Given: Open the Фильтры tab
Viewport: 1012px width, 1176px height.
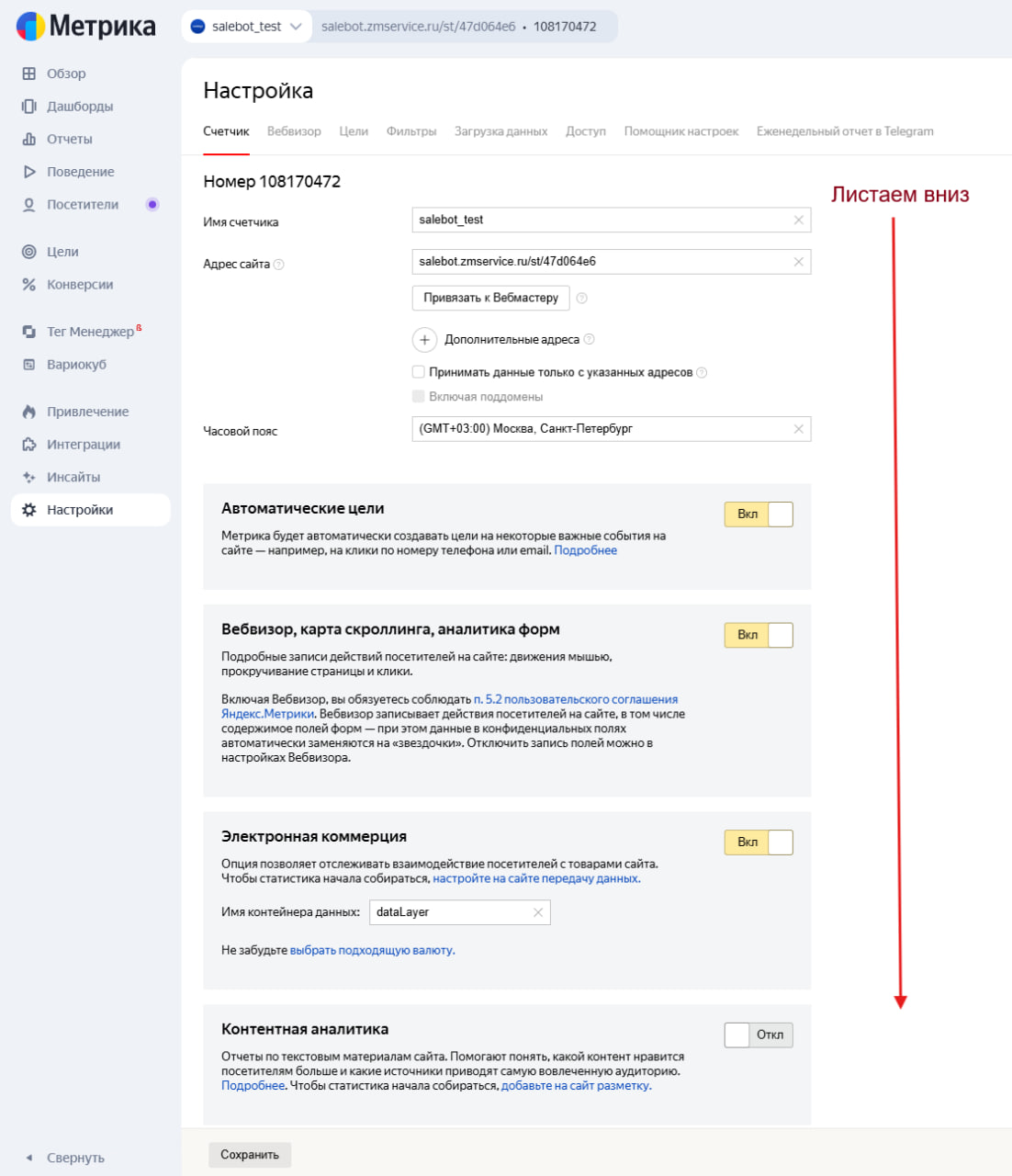Looking at the screenshot, I should [x=411, y=131].
